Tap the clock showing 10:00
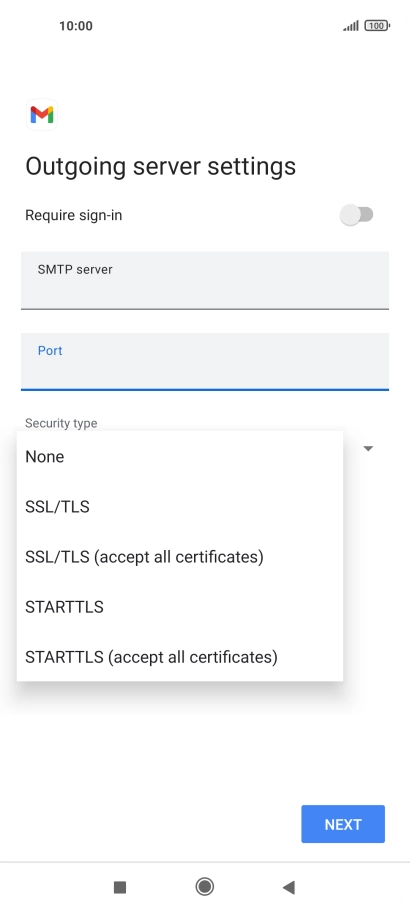410x911 pixels. coord(75,26)
